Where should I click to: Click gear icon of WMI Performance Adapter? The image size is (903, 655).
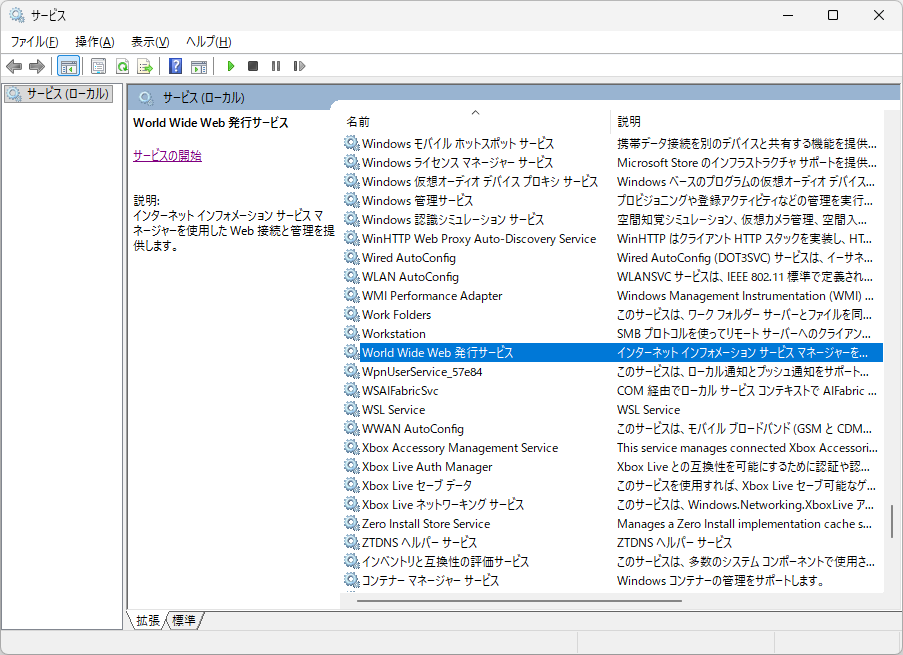[x=351, y=295]
